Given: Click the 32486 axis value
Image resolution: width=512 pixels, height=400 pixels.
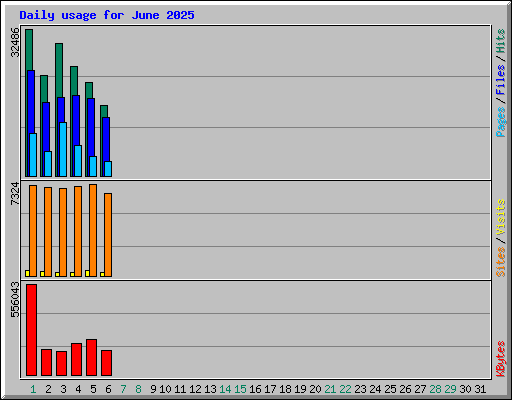Looking at the screenshot, I should 15,42.
